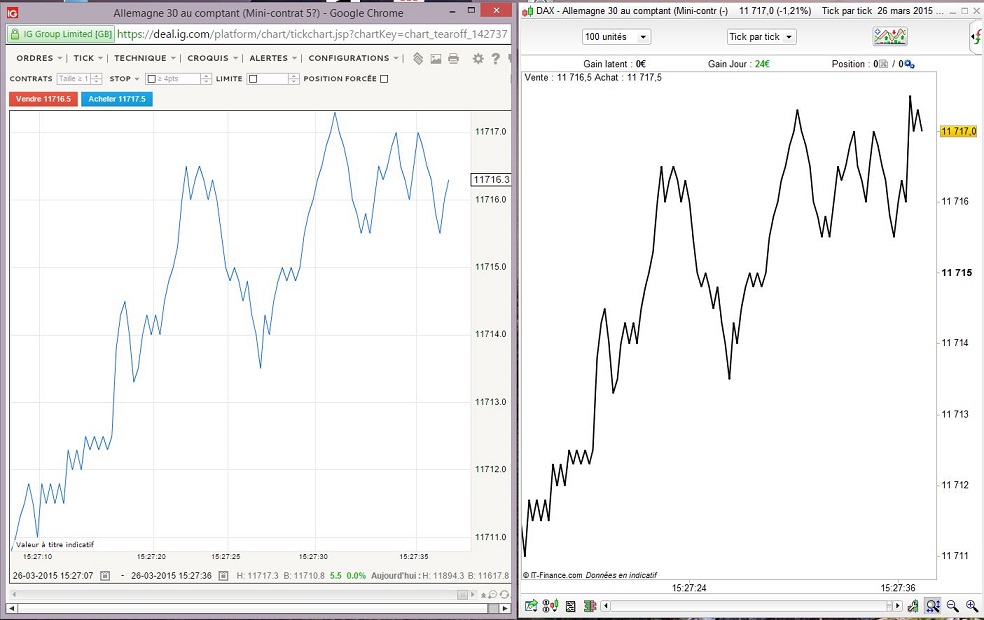Click the start date 26-03-2015 15:27:07
The height and width of the screenshot is (620, 984).
[53, 575]
